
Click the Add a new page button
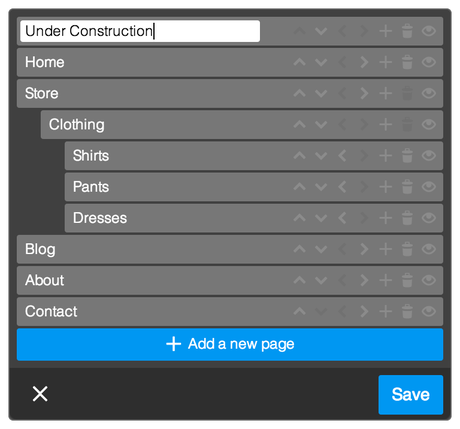click(x=230, y=344)
